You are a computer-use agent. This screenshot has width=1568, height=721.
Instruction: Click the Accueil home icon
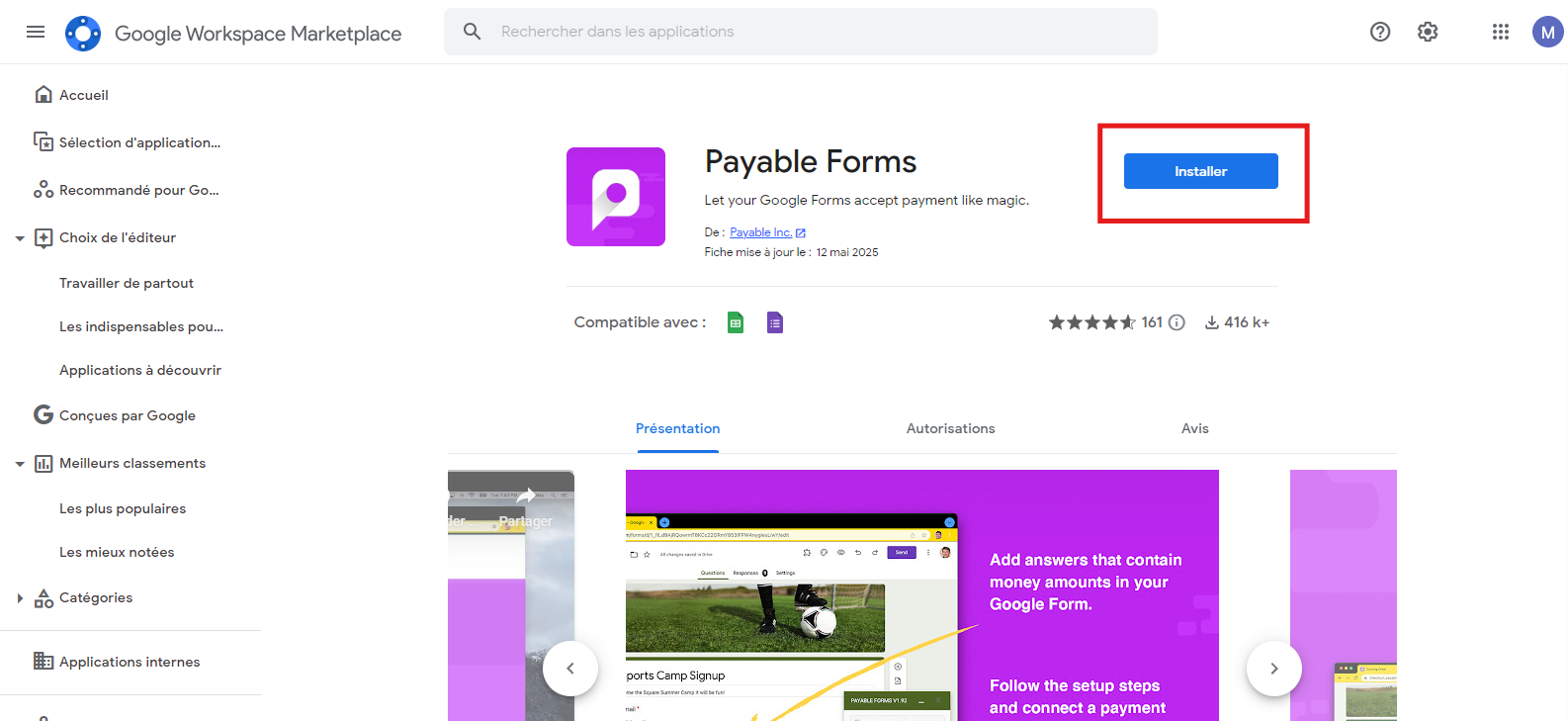tap(44, 95)
